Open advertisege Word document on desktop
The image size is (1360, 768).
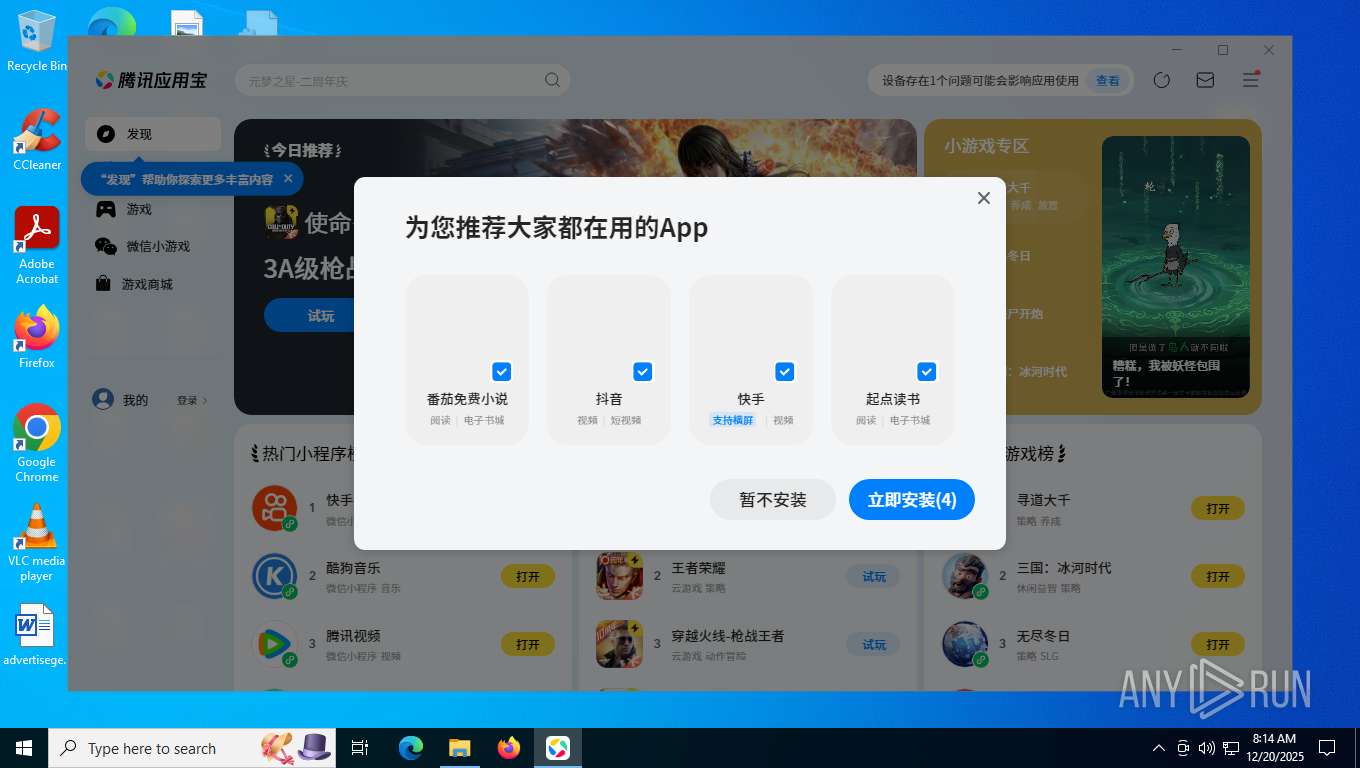coord(35,635)
